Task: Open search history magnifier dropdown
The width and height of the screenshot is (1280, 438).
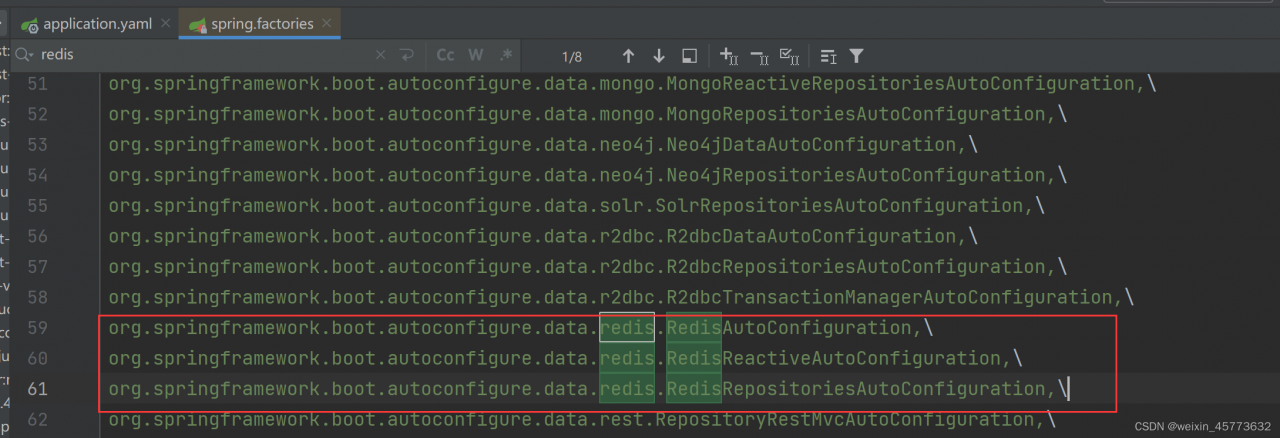Action: tap(24, 55)
